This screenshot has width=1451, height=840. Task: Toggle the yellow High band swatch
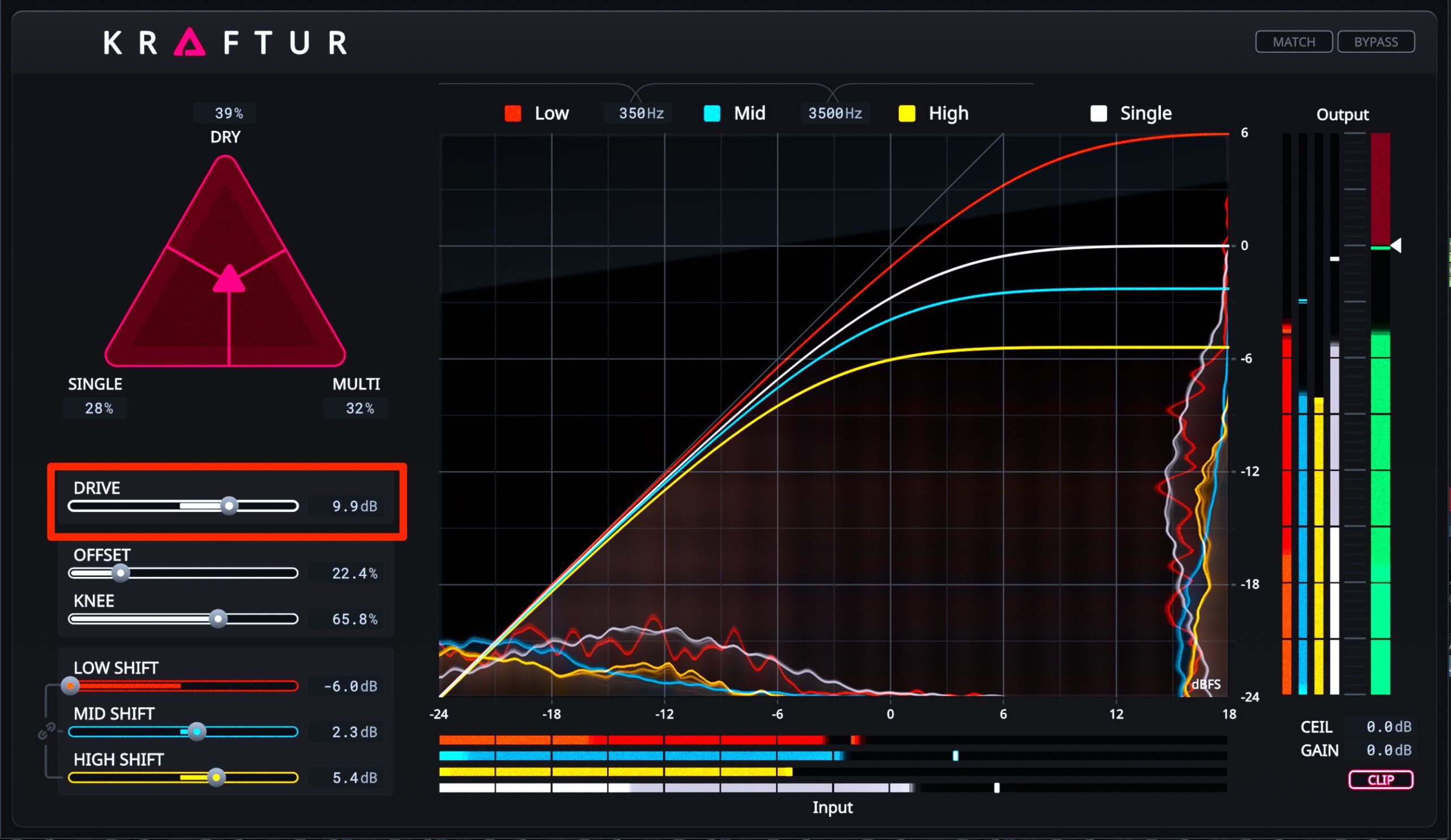click(x=907, y=113)
